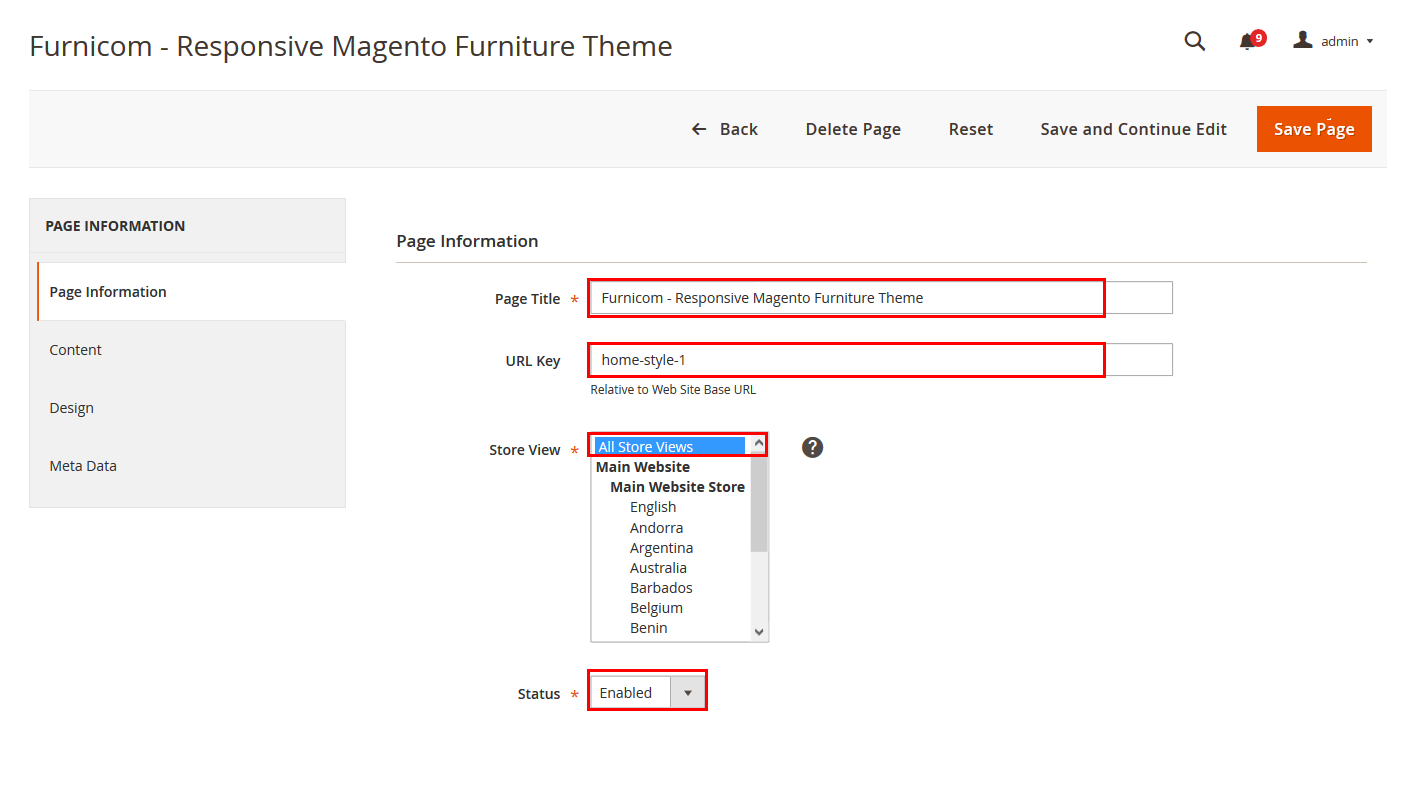Click Store View list scroll-up arrow
Screen dimensions: 1407x795
759,443
